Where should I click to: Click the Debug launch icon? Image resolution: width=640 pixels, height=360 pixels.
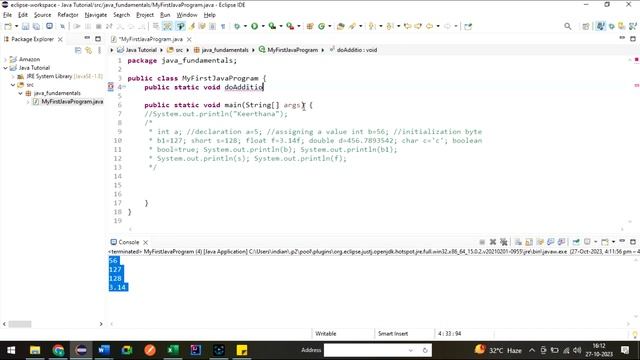click(x=237, y=26)
